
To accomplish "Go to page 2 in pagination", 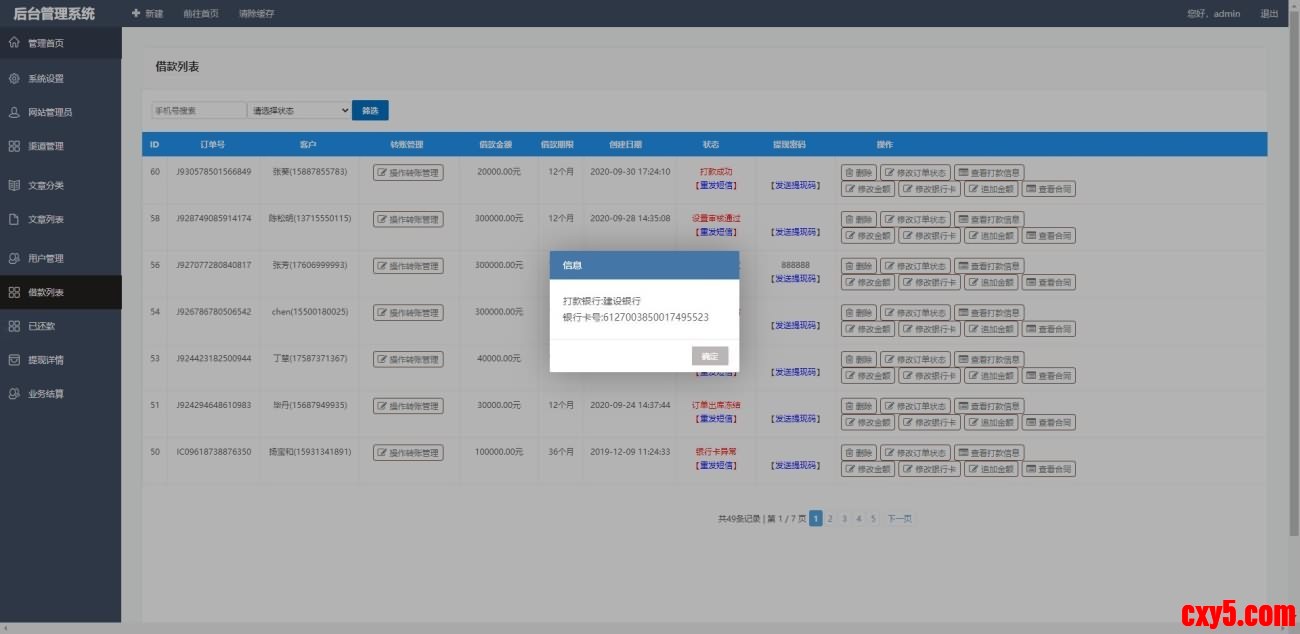I will coord(830,518).
